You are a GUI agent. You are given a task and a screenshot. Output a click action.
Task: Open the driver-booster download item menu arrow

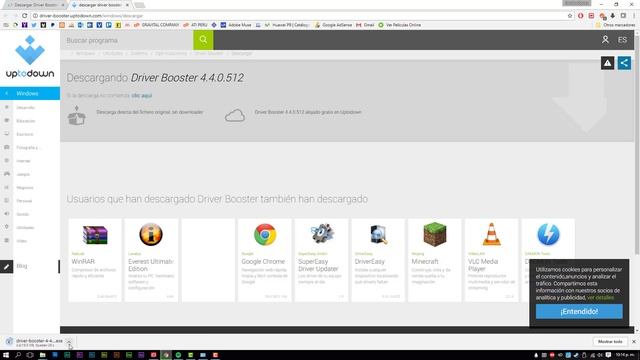pos(69,341)
